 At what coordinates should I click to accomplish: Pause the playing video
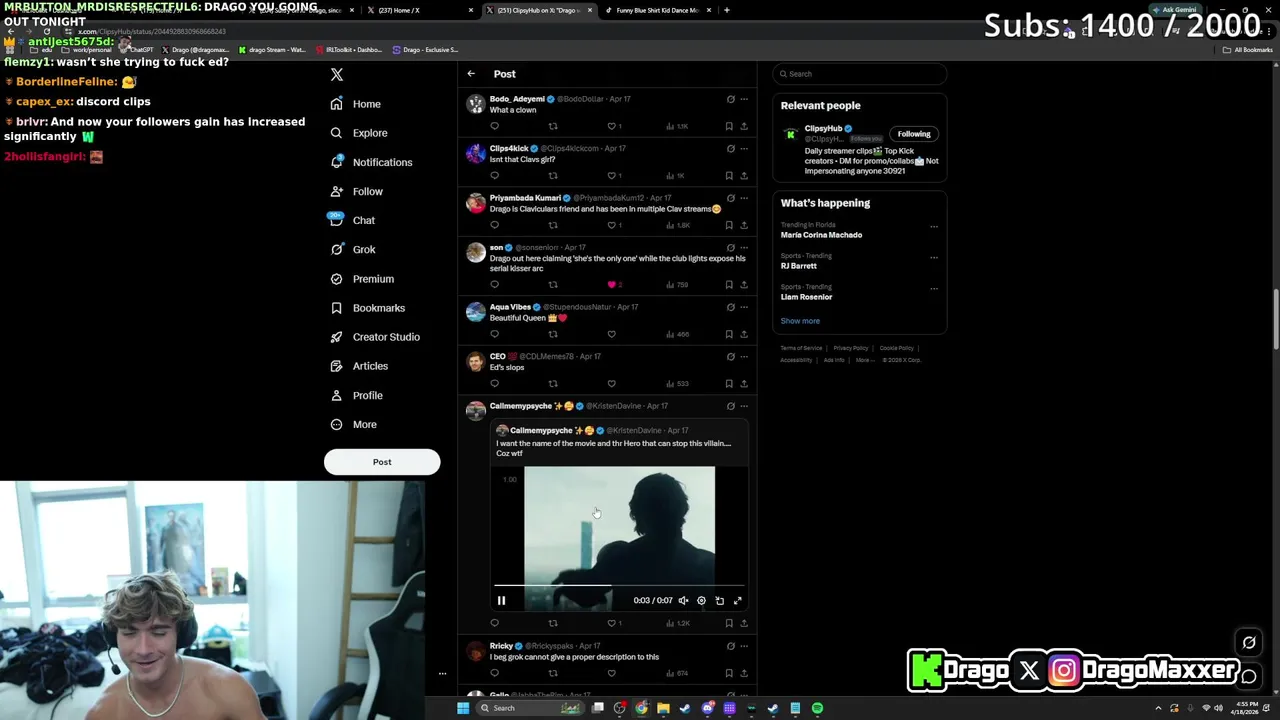[x=501, y=601]
